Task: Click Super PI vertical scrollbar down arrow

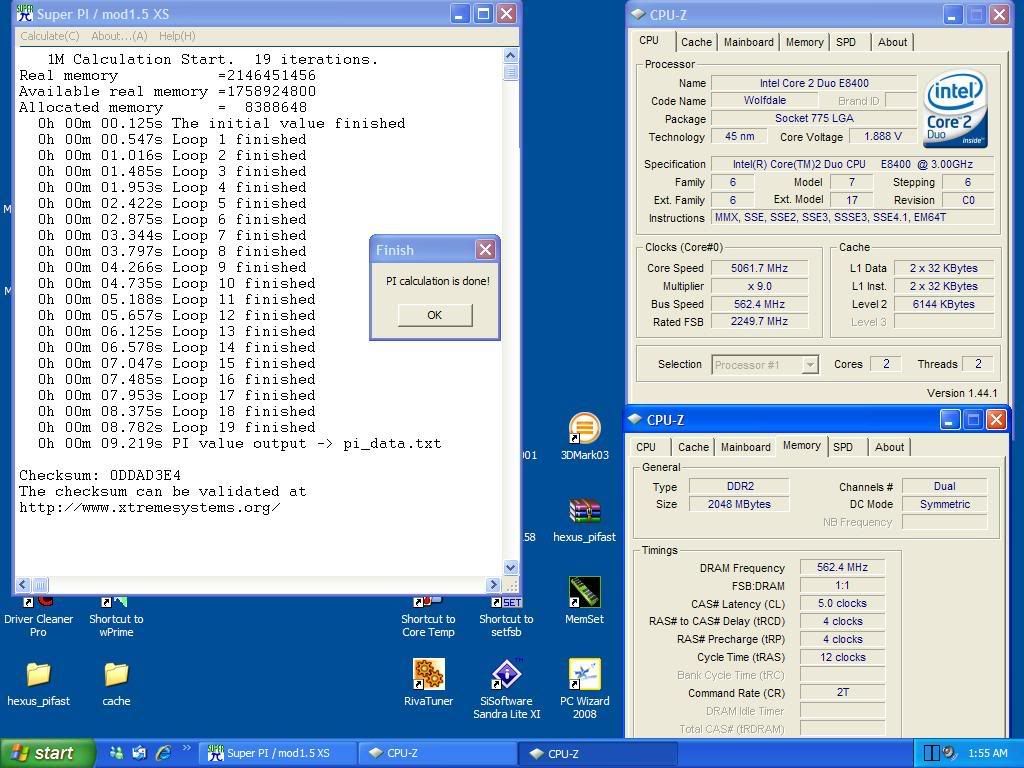Action: (x=511, y=568)
